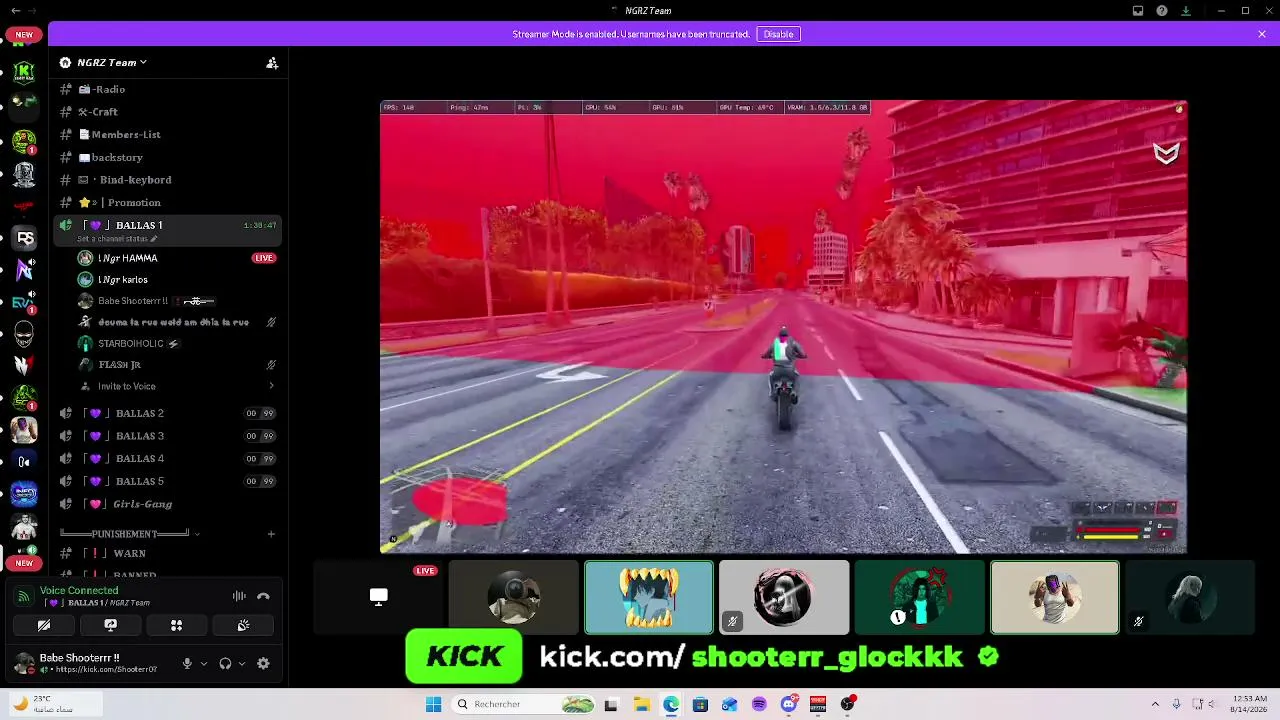The width and height of the screenshot is (1280, 720).
Task: Disconnect from voice with the hang-up icon
Action: pos(263,596)
